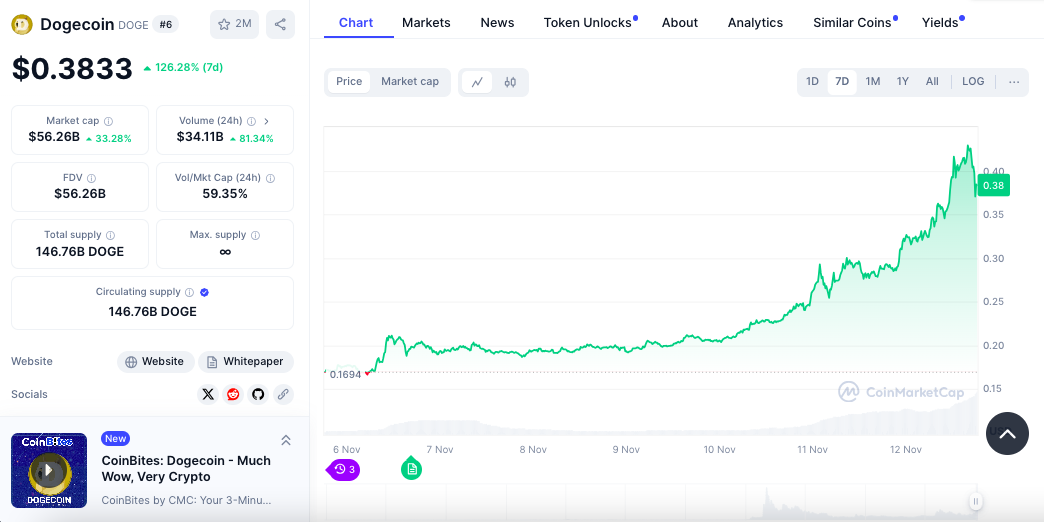Click the scroll-to-top arrow button

[1007, 433]
